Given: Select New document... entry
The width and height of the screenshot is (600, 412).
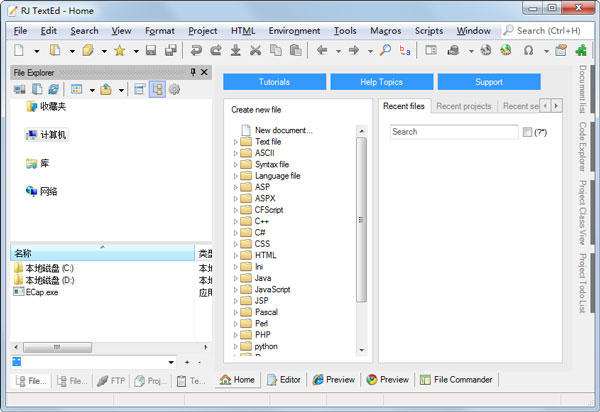Looking at the screenshot, I should click(x=283, y=130).
